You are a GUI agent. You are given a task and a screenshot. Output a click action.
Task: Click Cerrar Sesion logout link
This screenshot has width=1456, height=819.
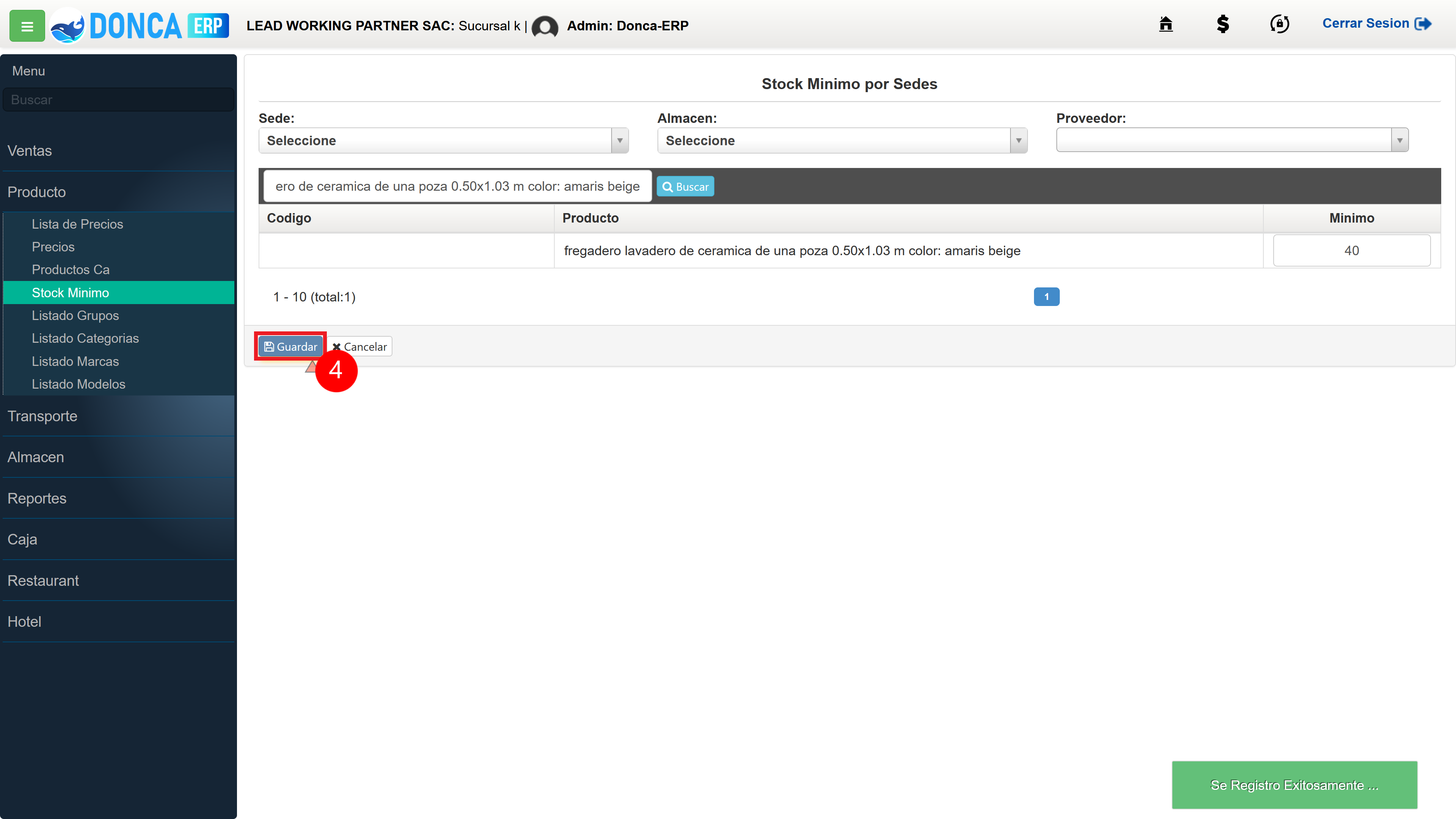[x=1376, y=24]
